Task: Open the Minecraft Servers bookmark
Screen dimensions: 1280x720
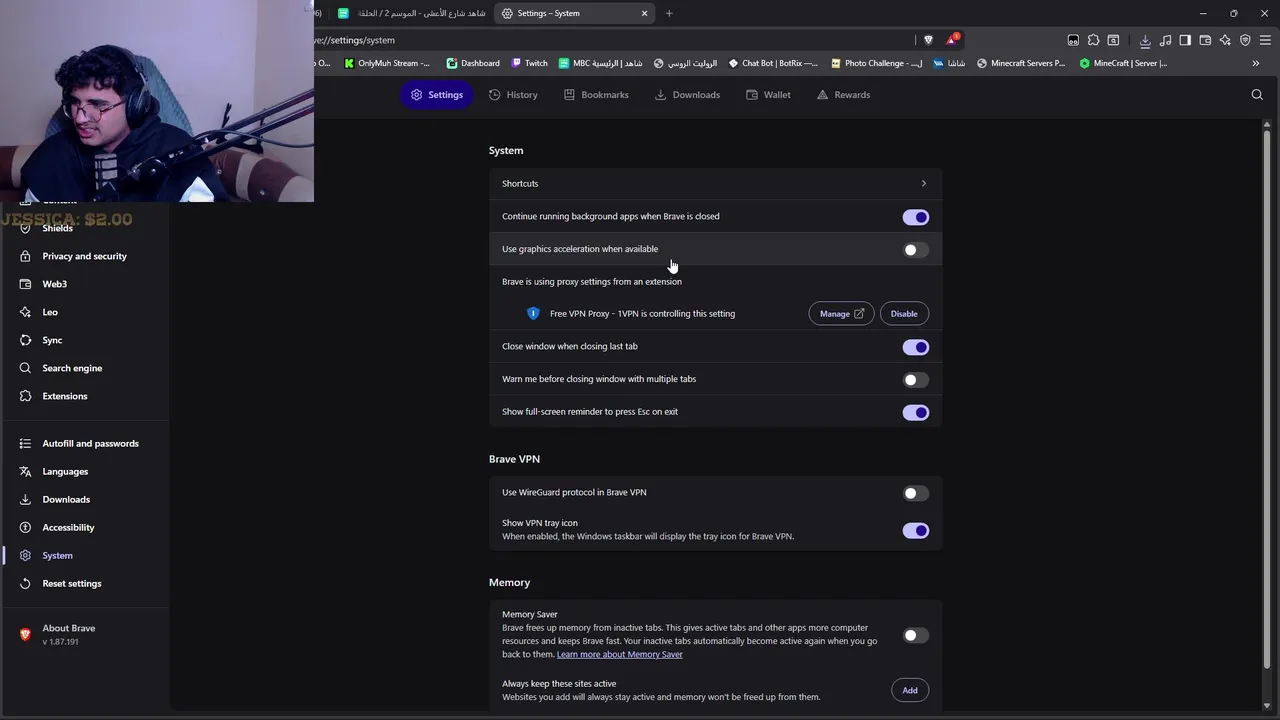Action: pos(1021,63)
